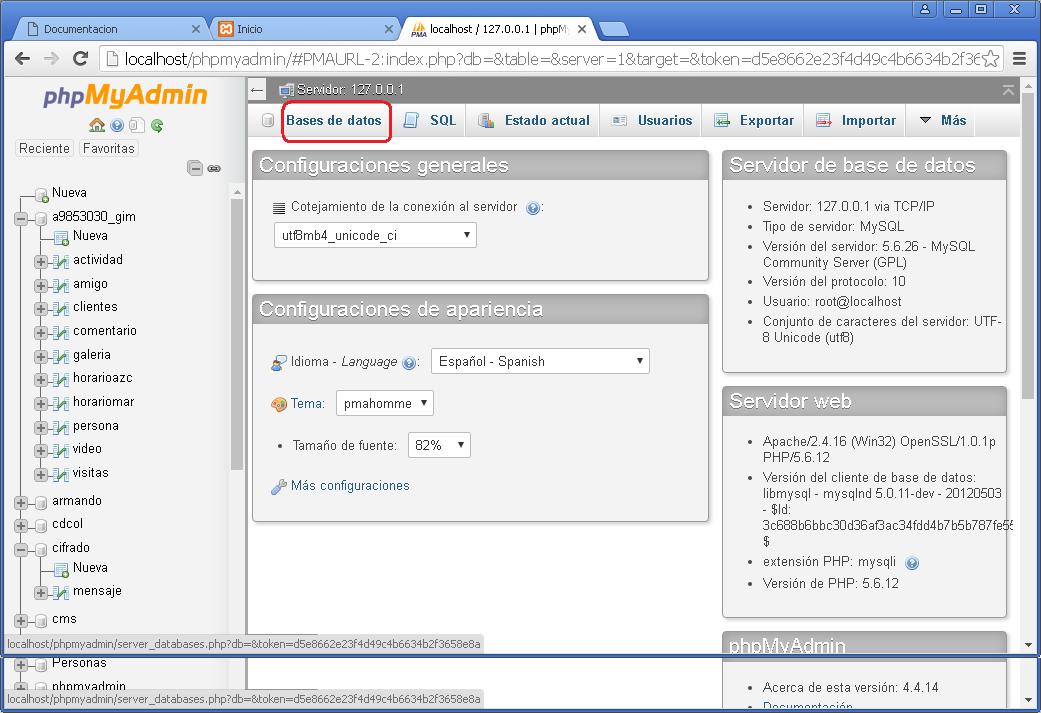Expand the armando database node
Image resolution: width=1041 pixels, height=713 pixels.
pos(21,503)
